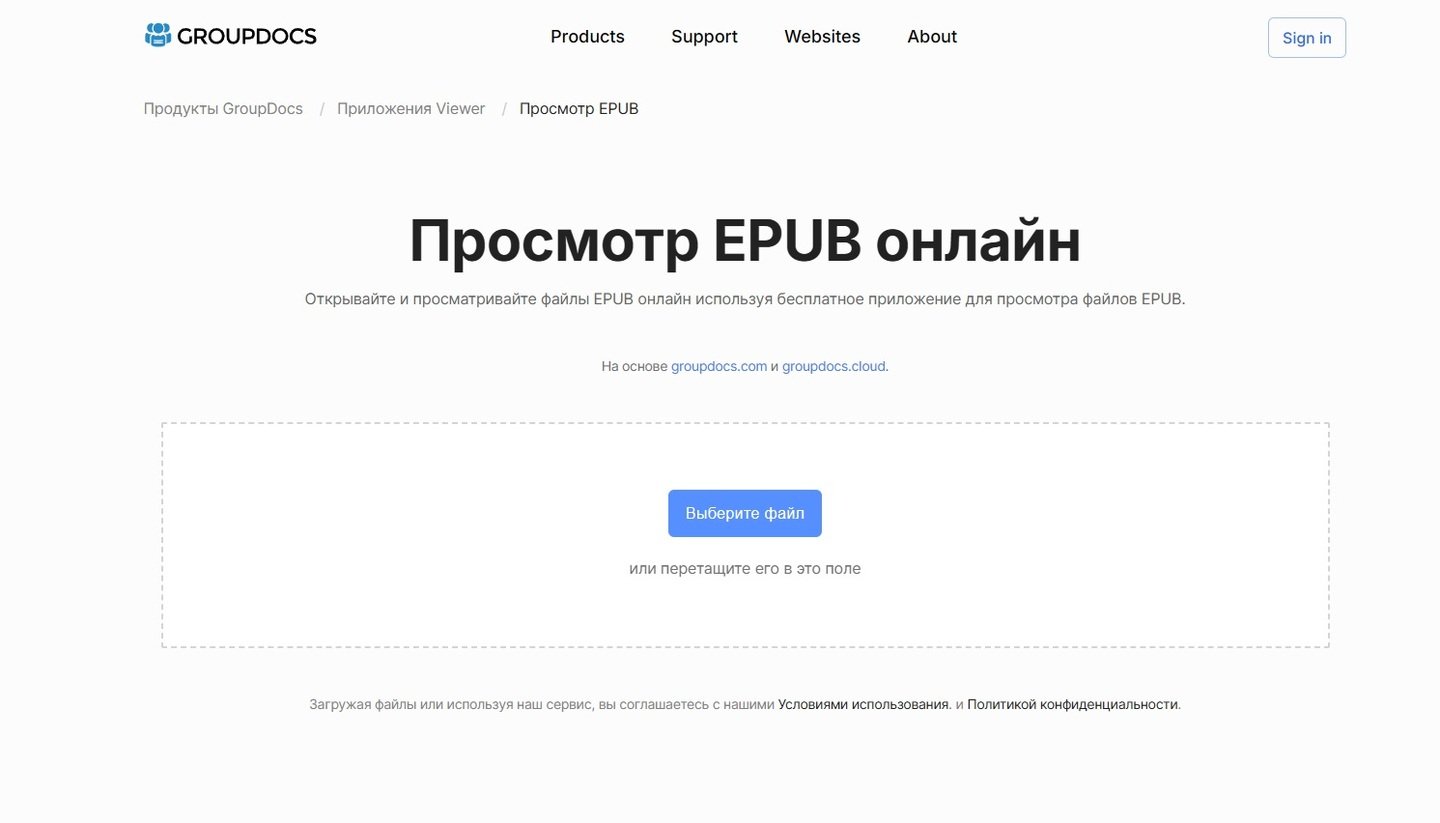1440x823 pixels.
Task: Click the Просмотр EPUB онлайн heading
Action: [x=744, y=241]
